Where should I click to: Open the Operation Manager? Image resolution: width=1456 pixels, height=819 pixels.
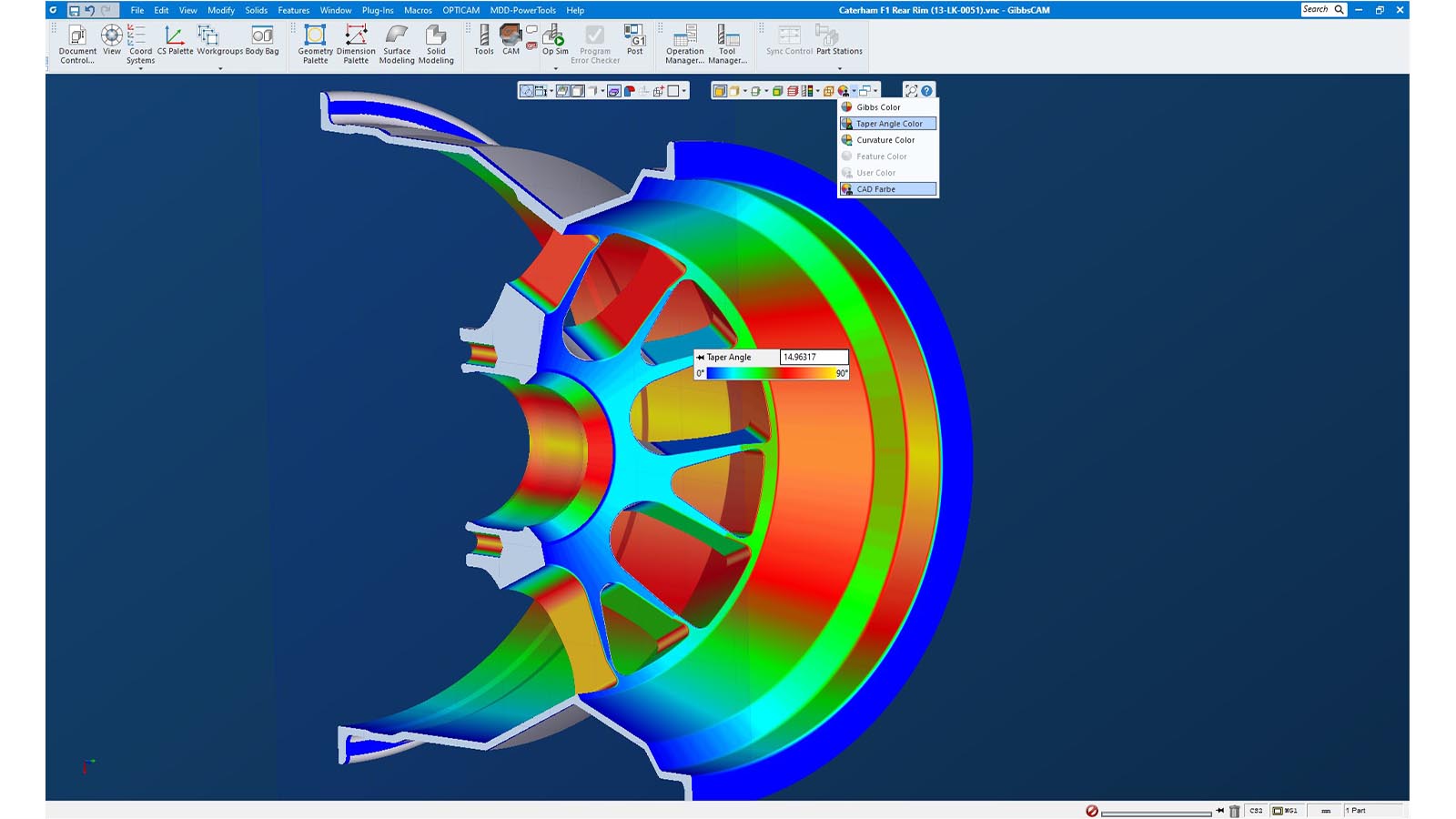684,43
